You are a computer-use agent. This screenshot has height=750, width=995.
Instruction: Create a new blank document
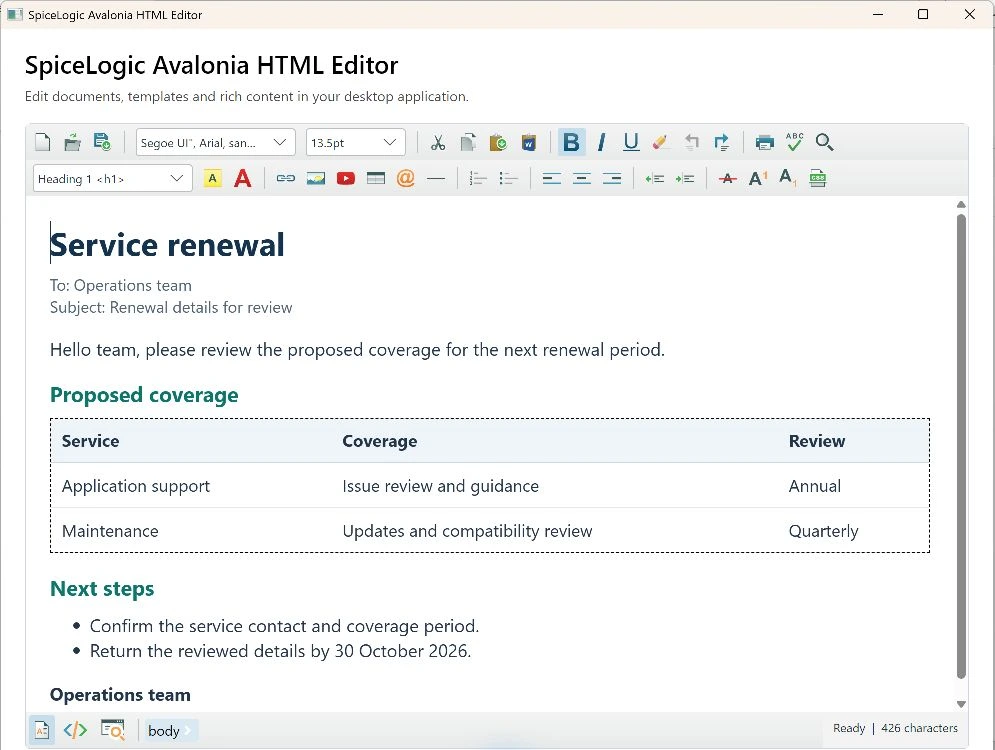coord(43,142)
